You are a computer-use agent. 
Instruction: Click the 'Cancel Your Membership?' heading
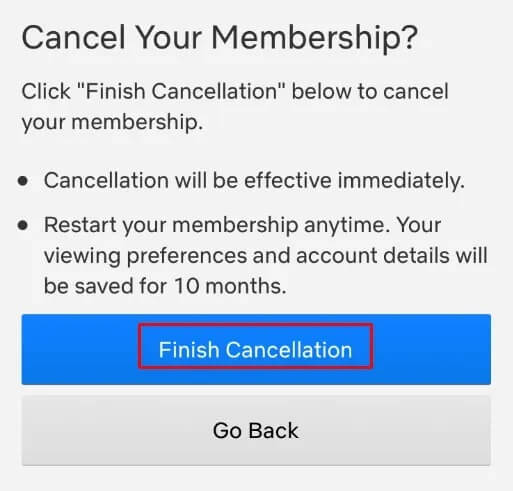[220, 38]
